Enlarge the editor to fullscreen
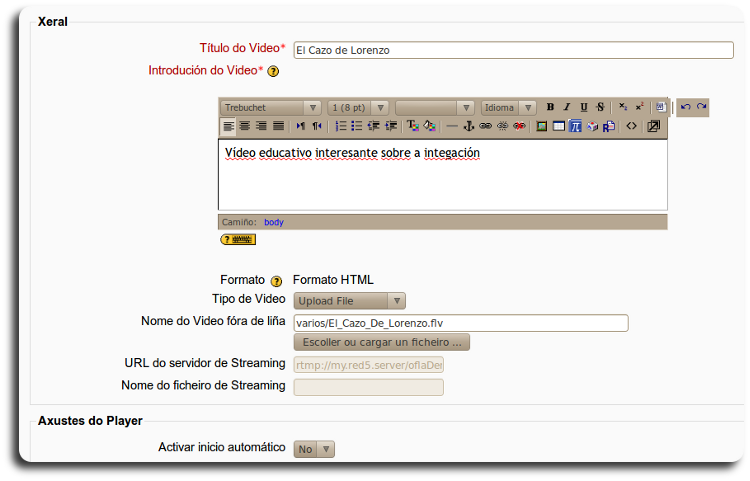Viewport: 750px width, 481px height. pos(653,126)
